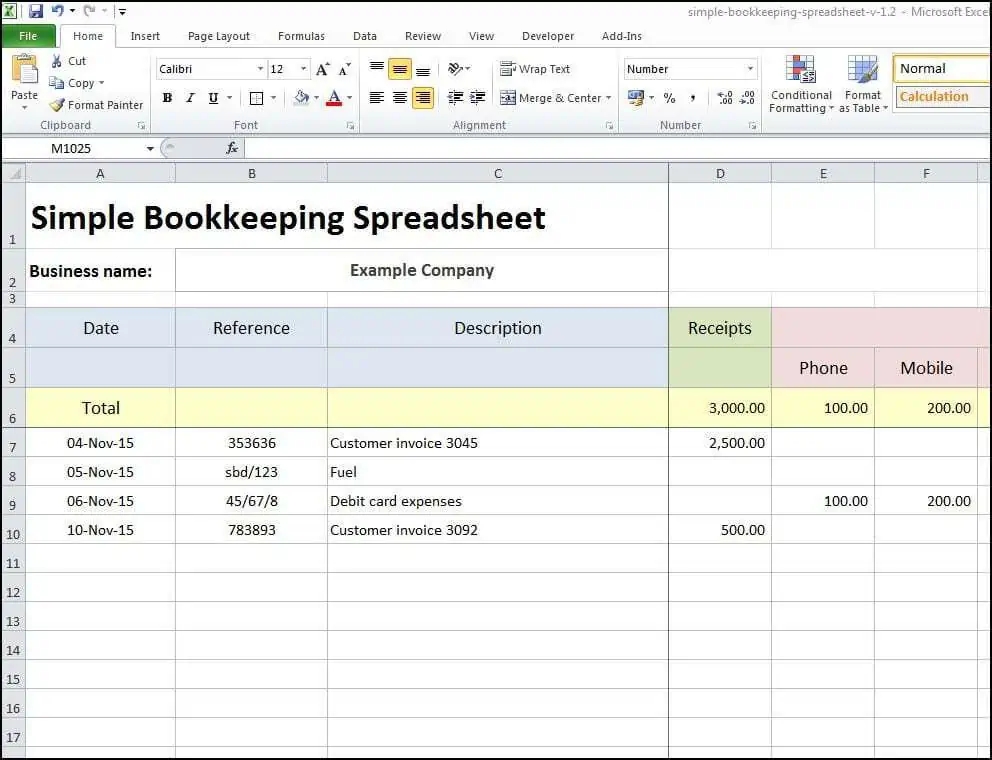The height and width of the screenshot is (760, 992).
Task: Expand the Font Color dropdown arrow
Action: [x=349, y=98]
